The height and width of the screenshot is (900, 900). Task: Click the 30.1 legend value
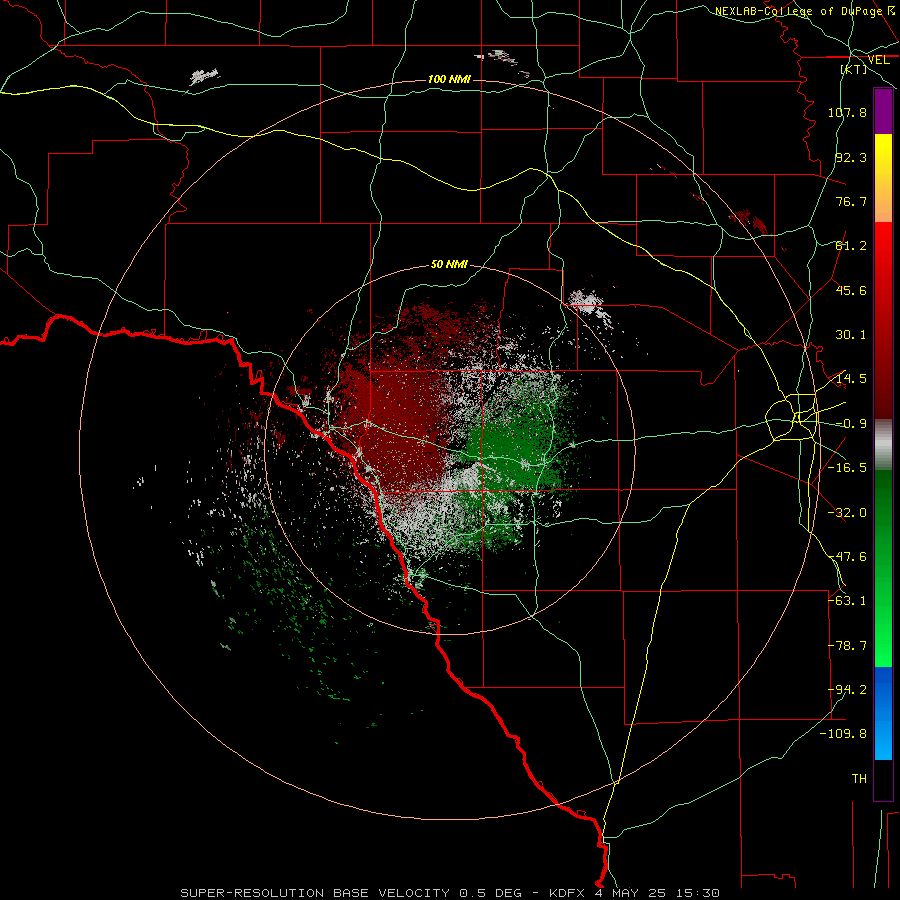pyautogui.click(x=851, y=335)
